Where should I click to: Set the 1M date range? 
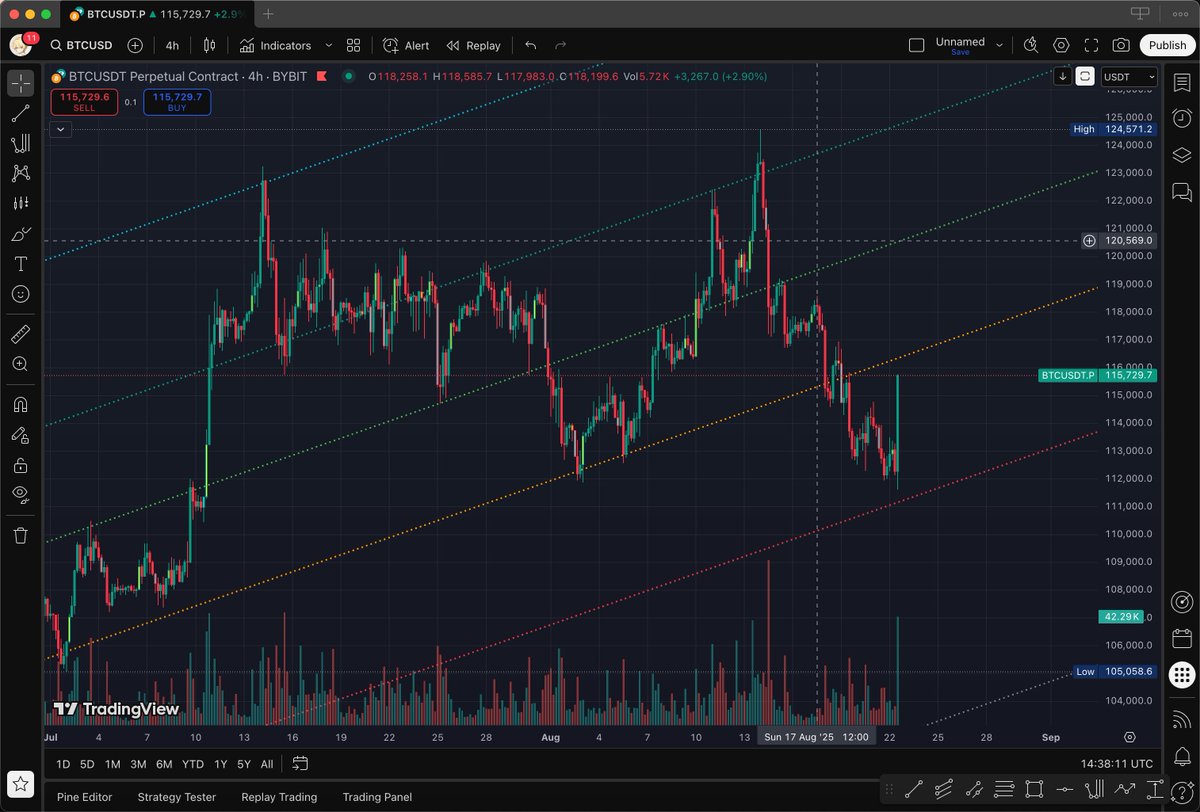(113, 764)
